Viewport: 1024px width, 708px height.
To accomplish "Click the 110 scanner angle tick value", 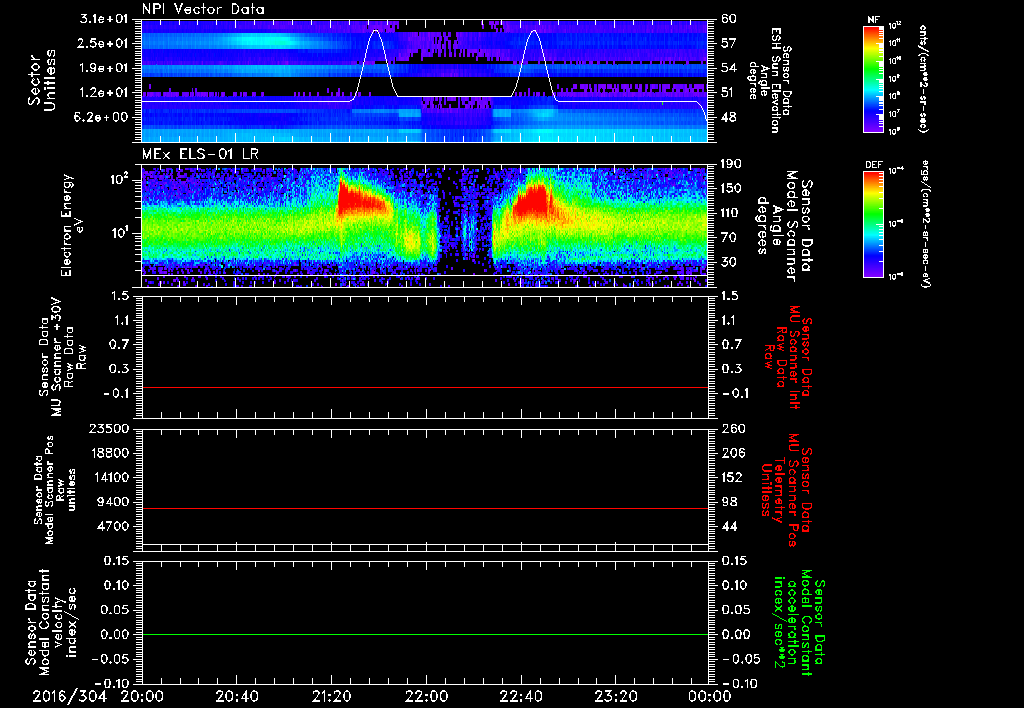I will click(x=731, y=213).
